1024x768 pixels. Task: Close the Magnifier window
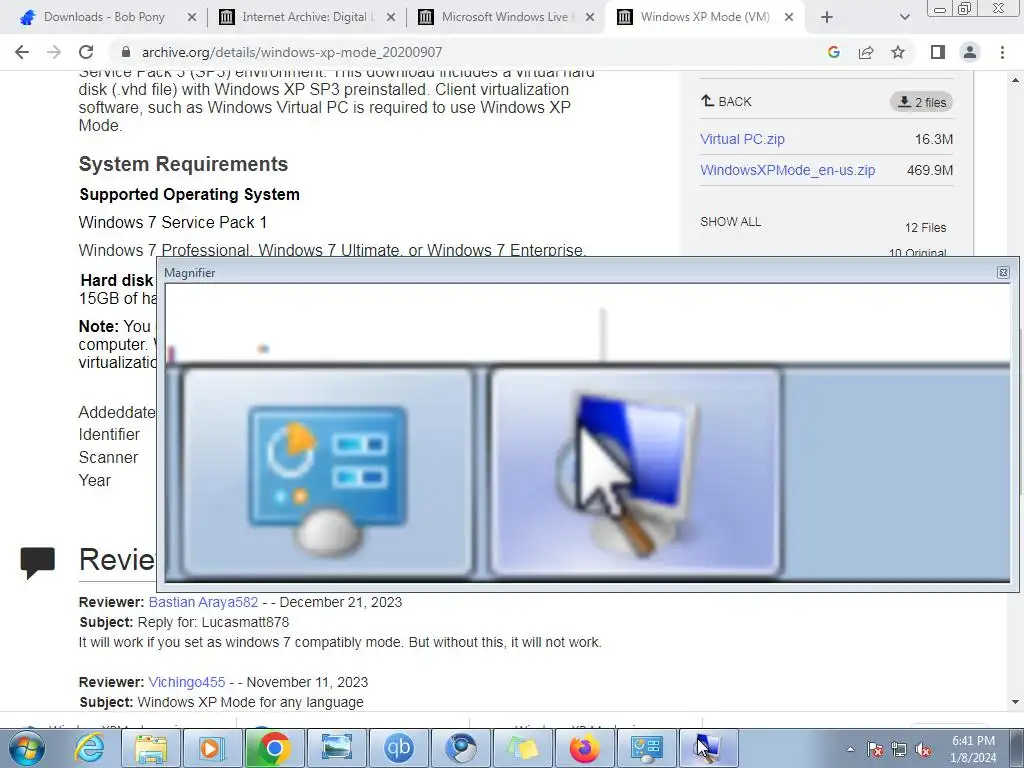coord(1003,272)
